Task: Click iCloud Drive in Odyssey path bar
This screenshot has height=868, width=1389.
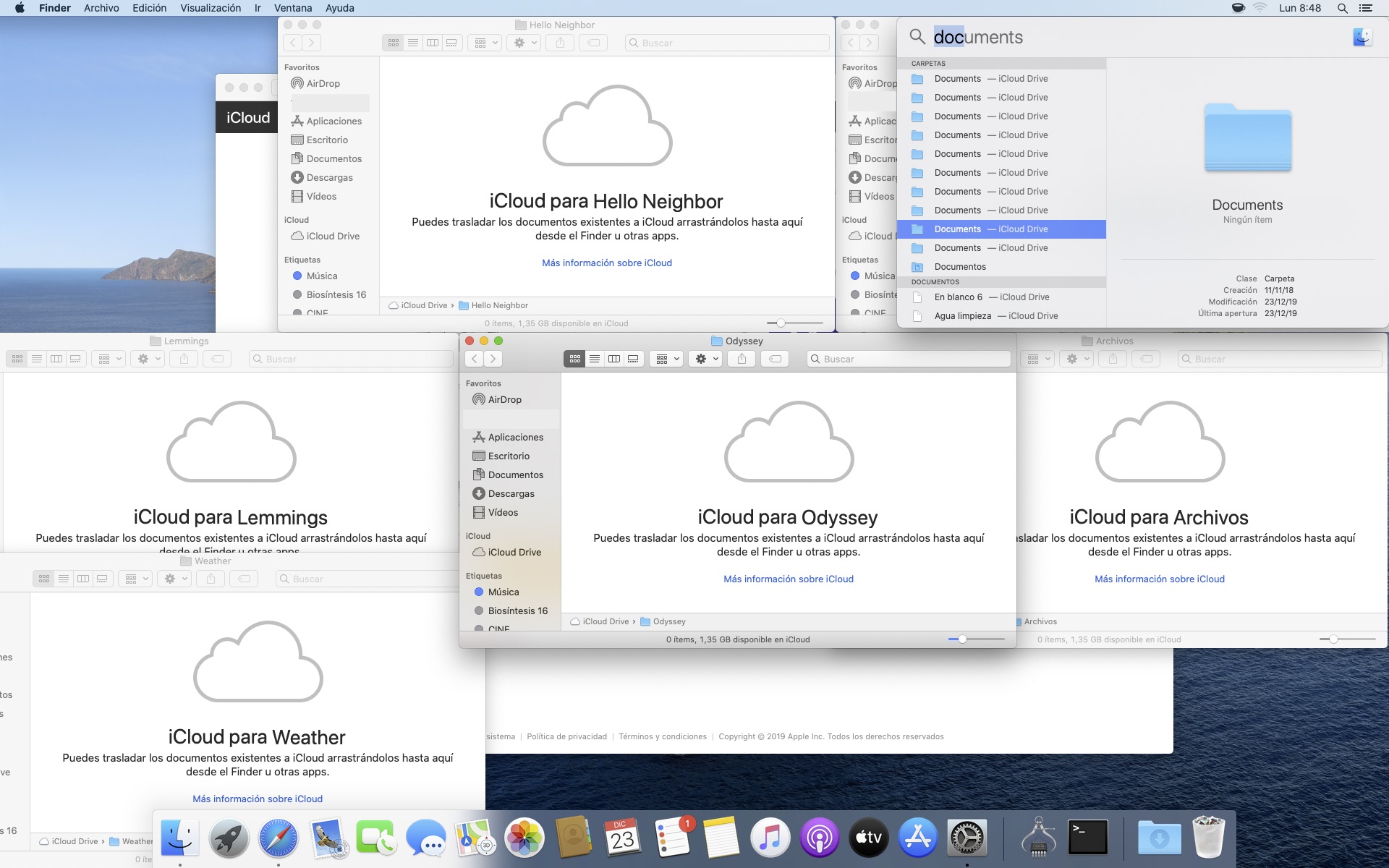Action: point(600,621)
